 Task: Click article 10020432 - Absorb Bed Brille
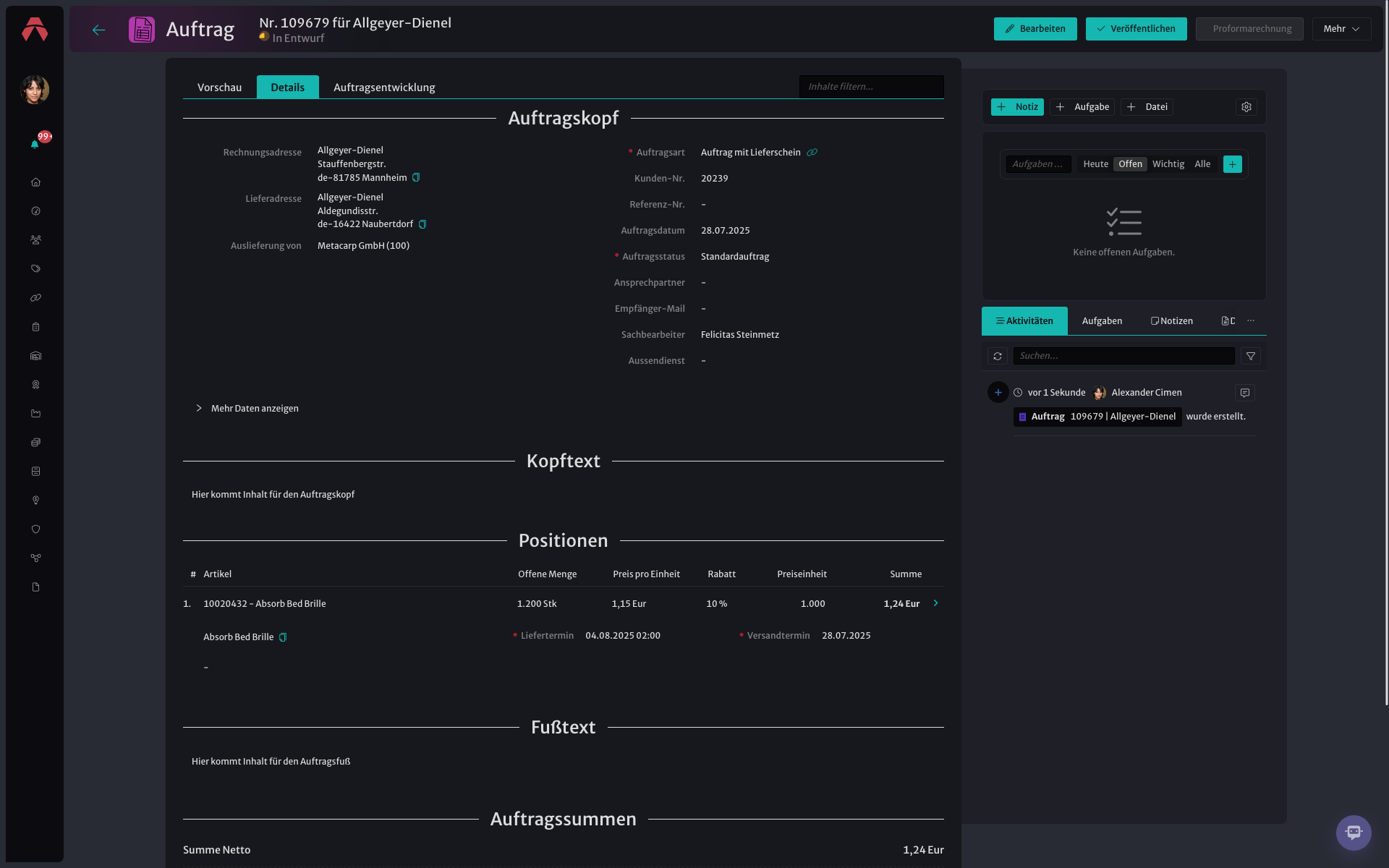pyautogui.click(x=265, y=604)
